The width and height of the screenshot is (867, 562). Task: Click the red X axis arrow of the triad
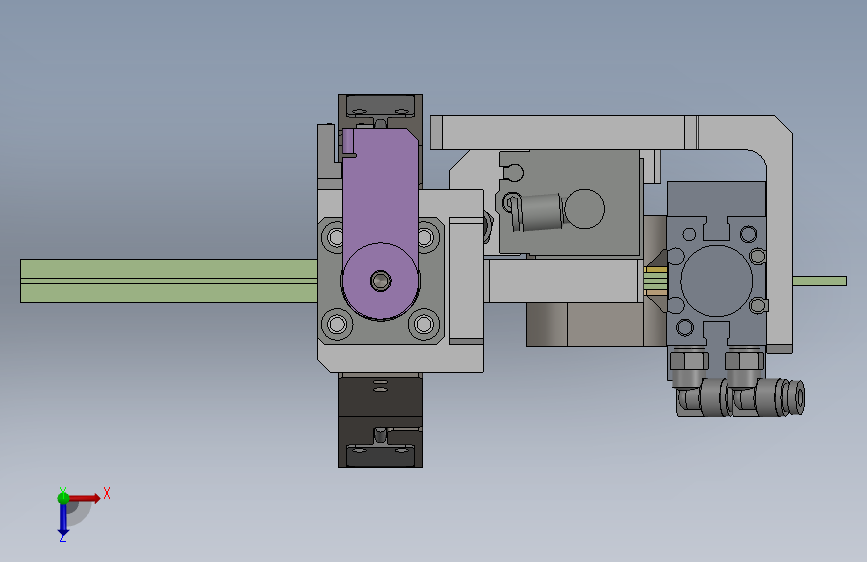click(x=85, y=498)
